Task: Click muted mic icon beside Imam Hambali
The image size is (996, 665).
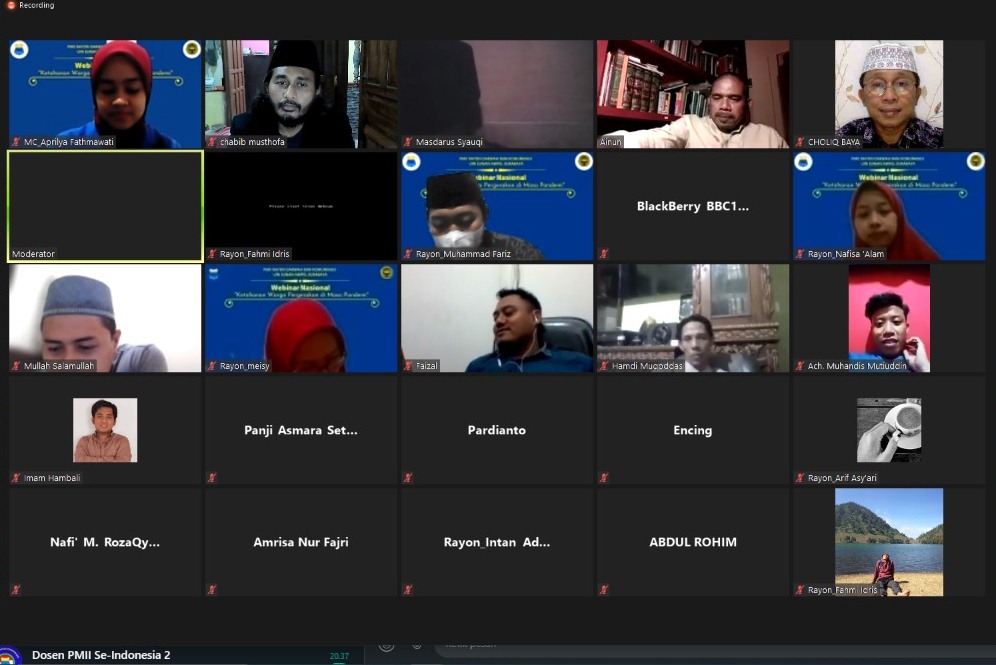Action: (x=16, y=478)
